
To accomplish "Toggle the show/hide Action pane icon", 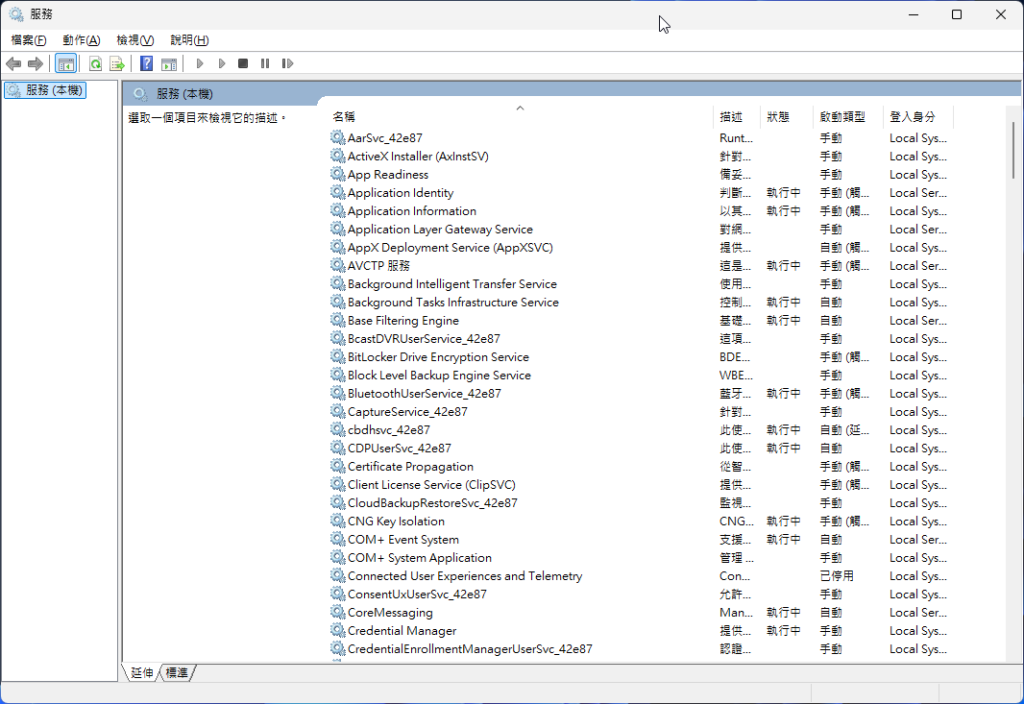I will point(169,64).
